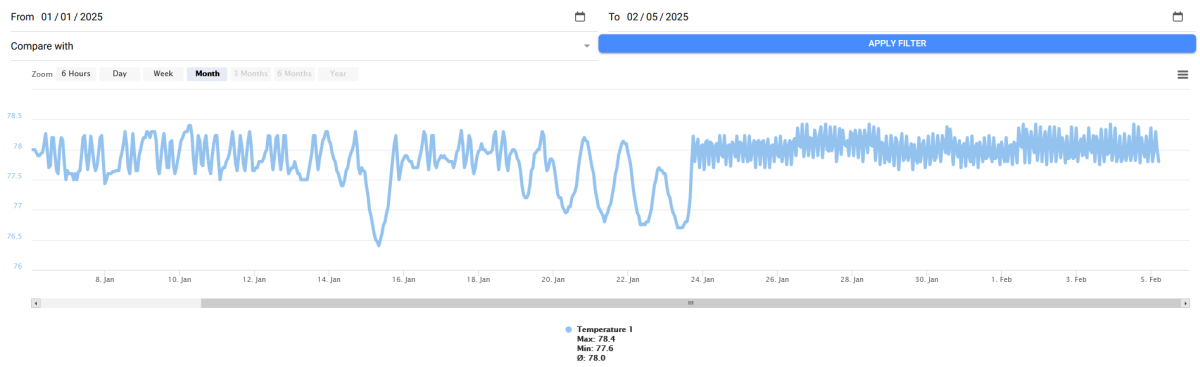Open the To date calendar picker icon

(x=1178, y=17)
